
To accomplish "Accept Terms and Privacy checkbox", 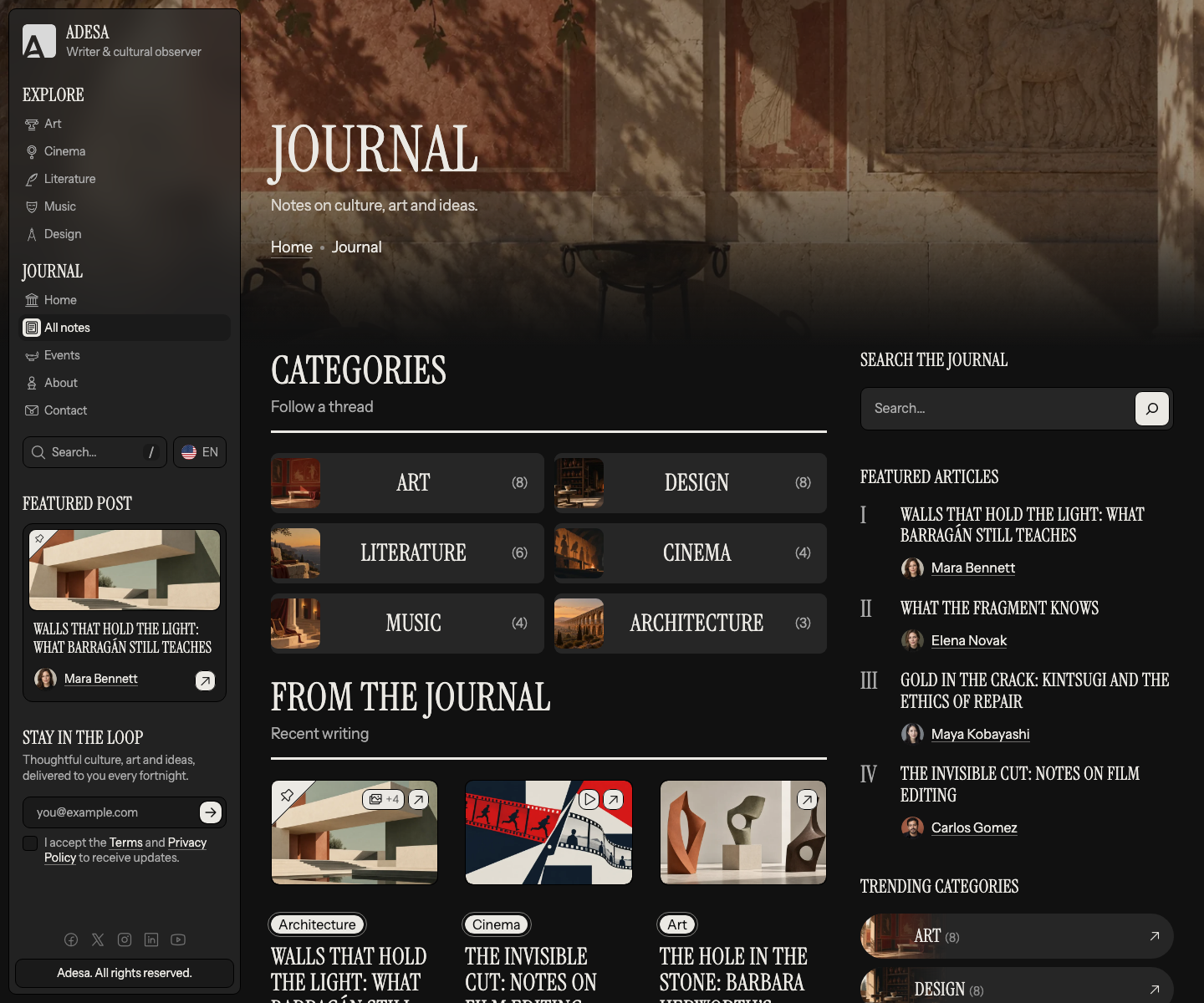I will (30, 843).
